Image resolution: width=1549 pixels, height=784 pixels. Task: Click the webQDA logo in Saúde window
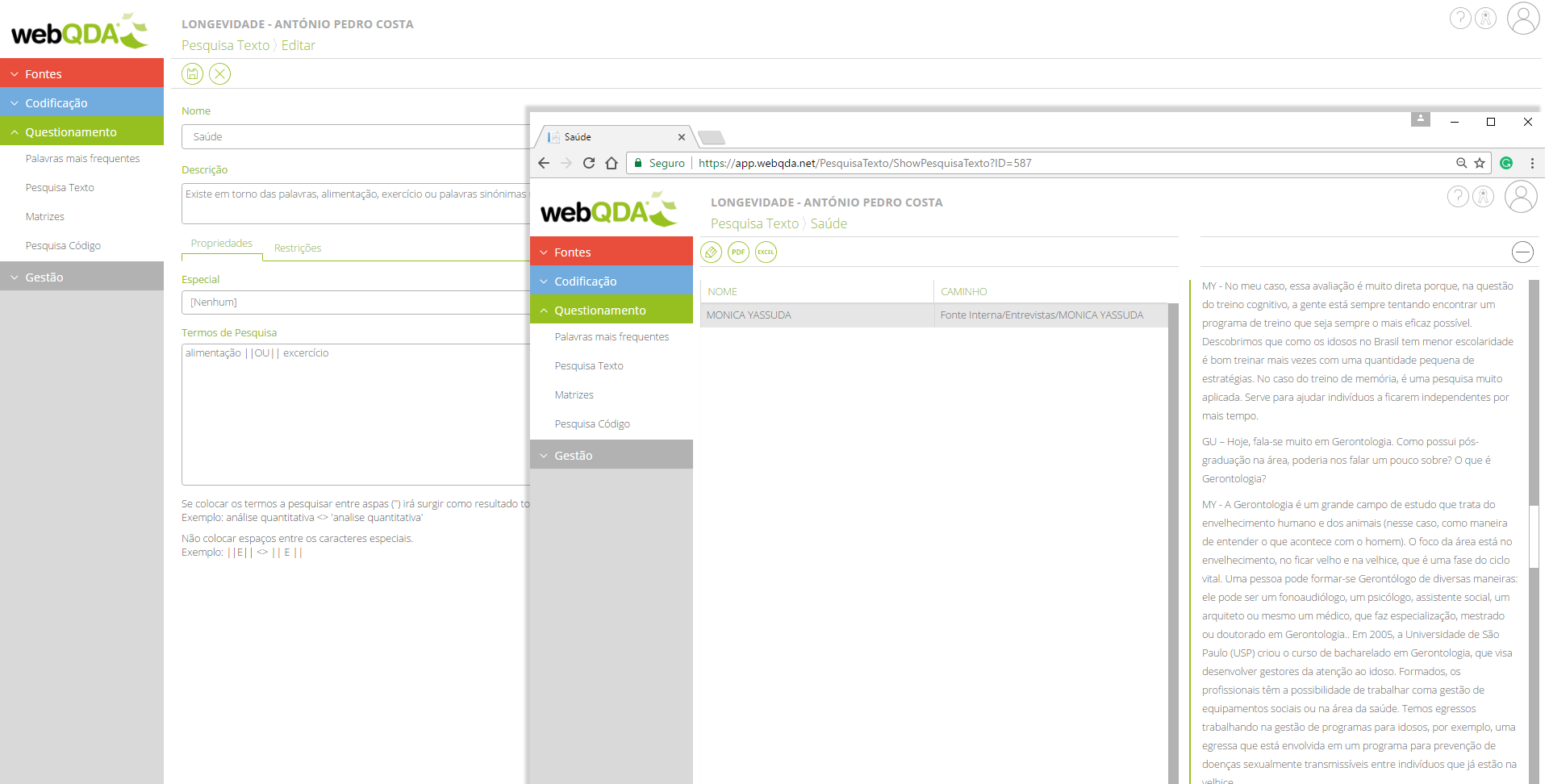coord(608,209)
